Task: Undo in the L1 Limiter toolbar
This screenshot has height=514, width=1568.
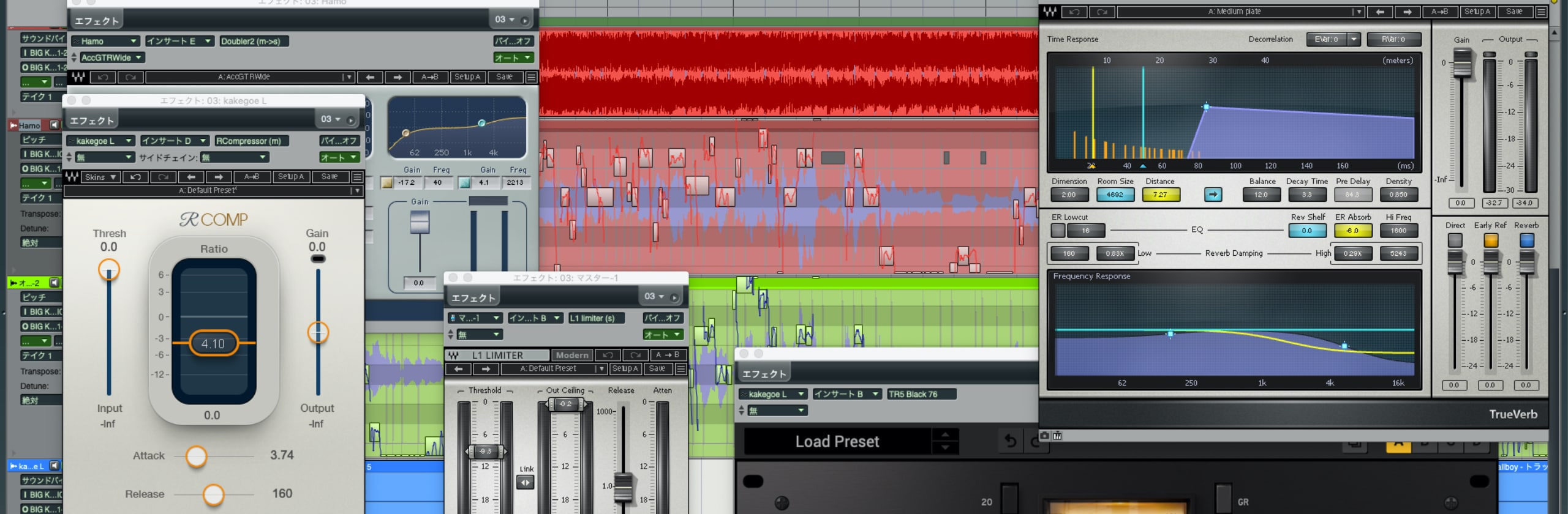Action: [x=607, y=355]
